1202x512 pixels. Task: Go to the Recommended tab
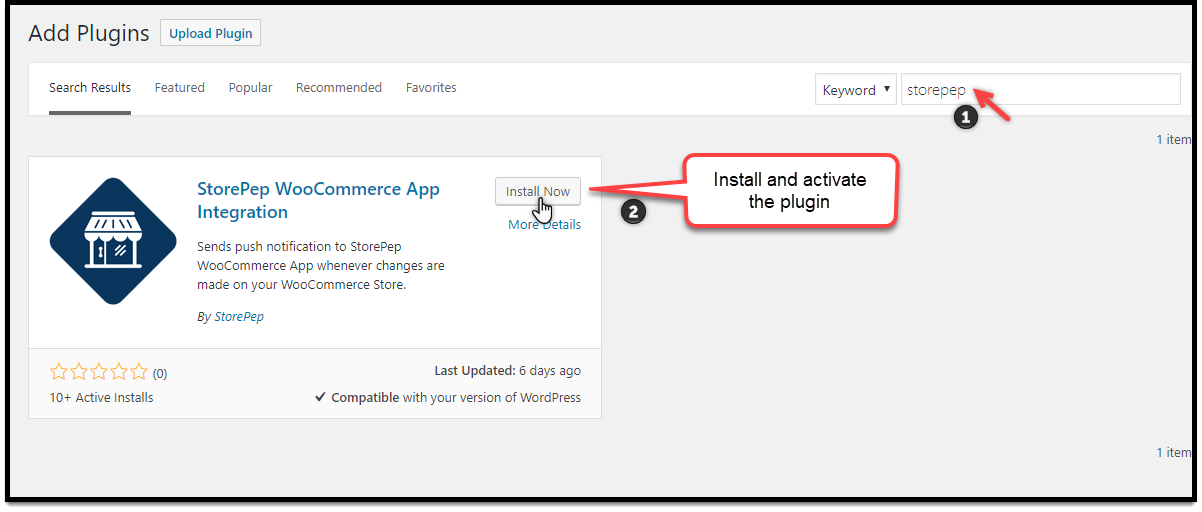click(x=339, y=88)
